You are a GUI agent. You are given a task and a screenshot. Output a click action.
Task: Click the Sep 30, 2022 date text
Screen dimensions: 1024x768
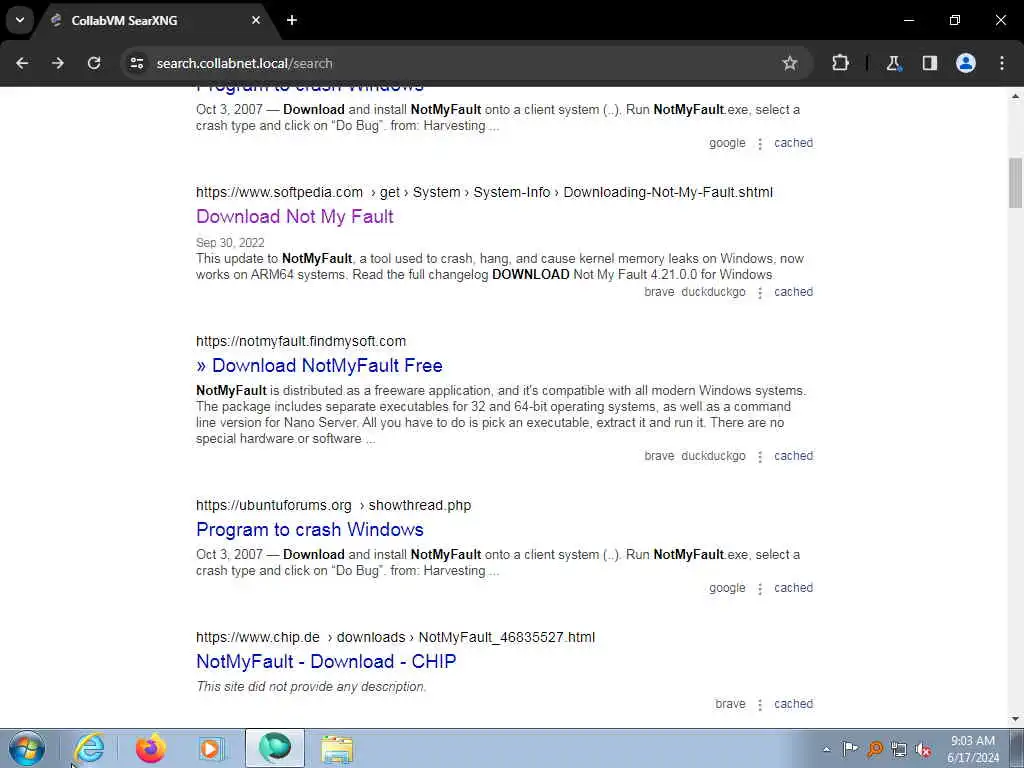[230, 243]
